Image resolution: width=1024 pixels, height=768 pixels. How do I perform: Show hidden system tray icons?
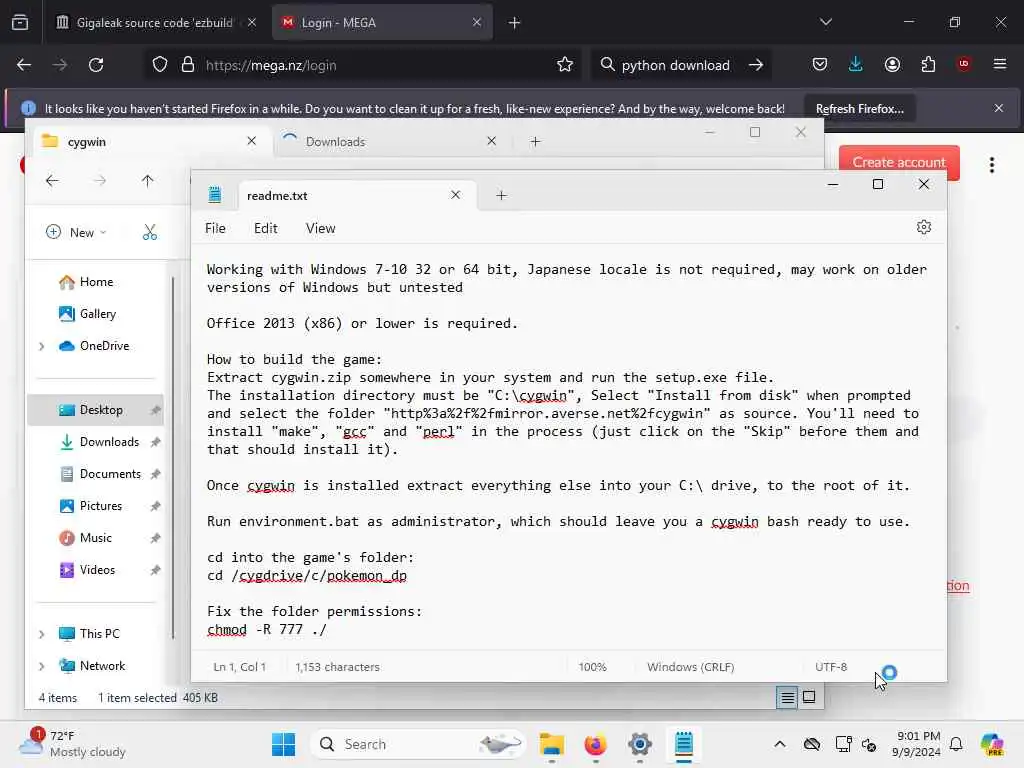(780, 744)
